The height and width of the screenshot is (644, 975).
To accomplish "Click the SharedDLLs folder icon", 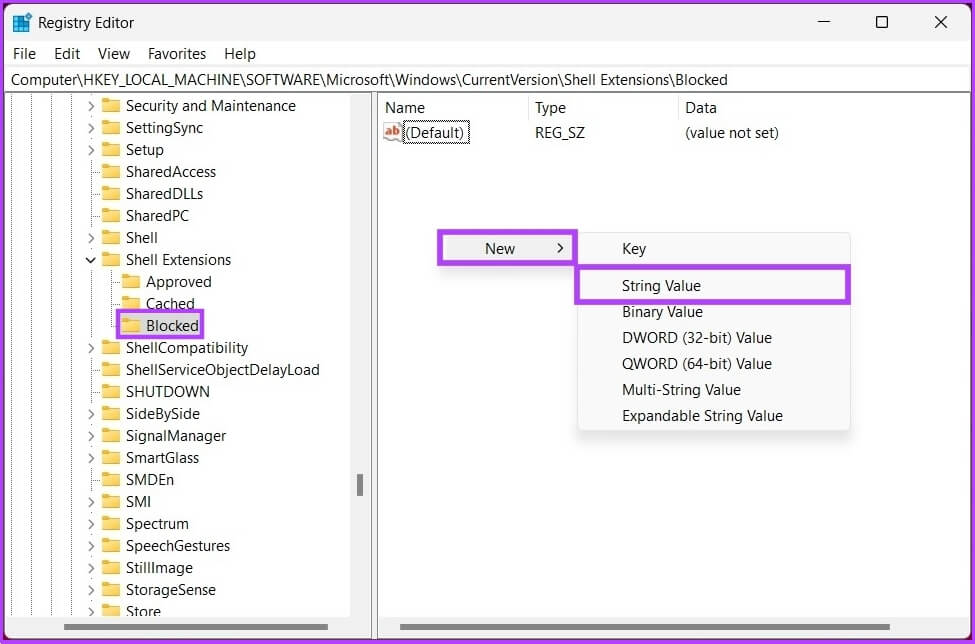I will pos(111,193).
